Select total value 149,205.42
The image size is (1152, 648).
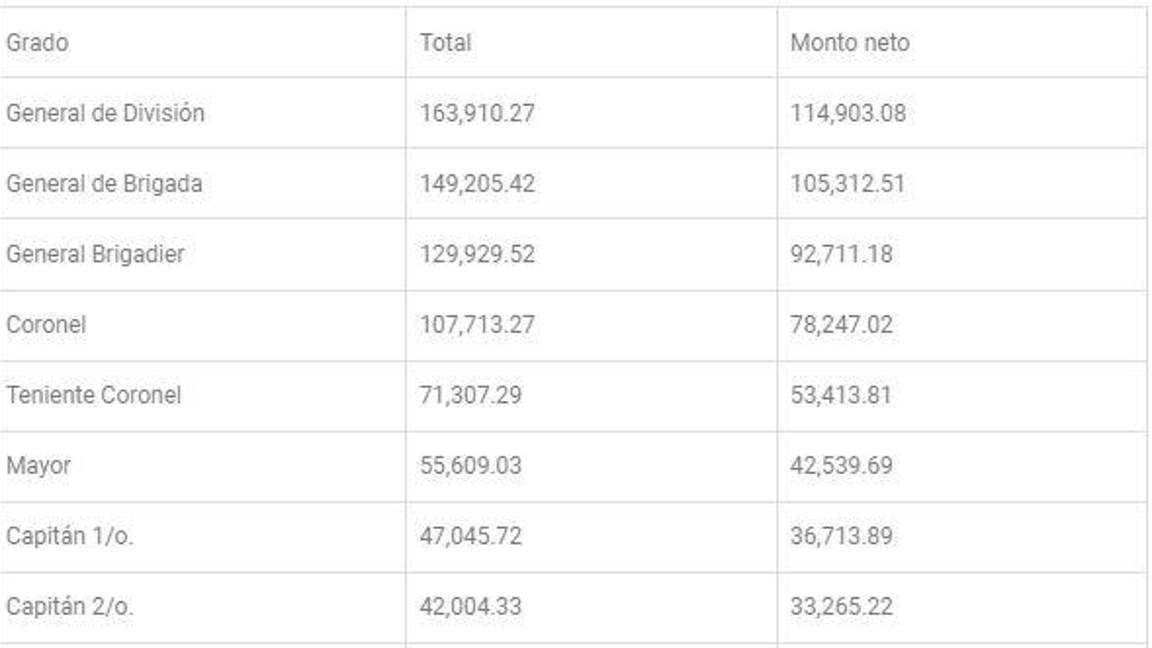tap(477, 184)
